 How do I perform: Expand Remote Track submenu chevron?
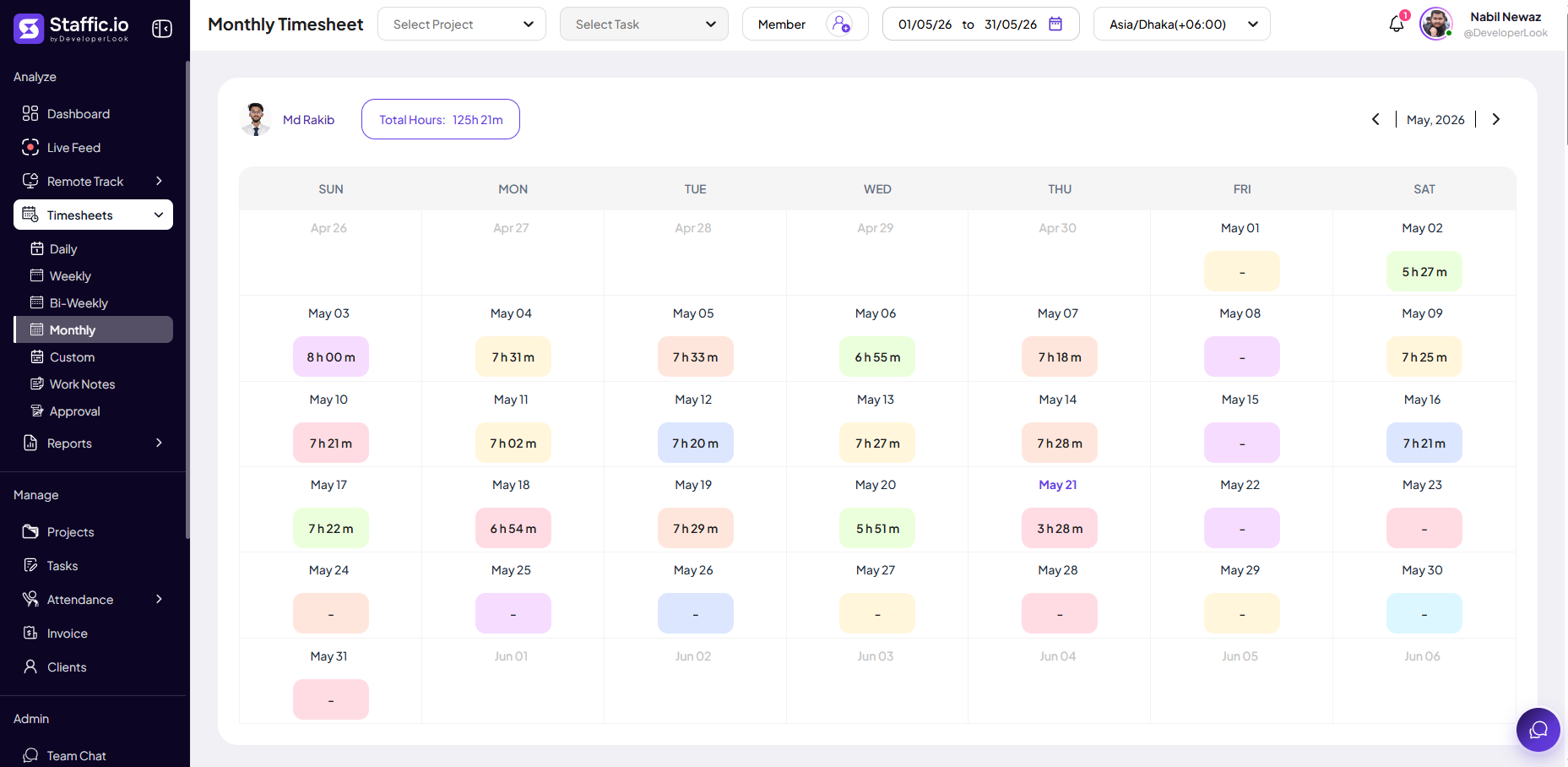point(159,181)
